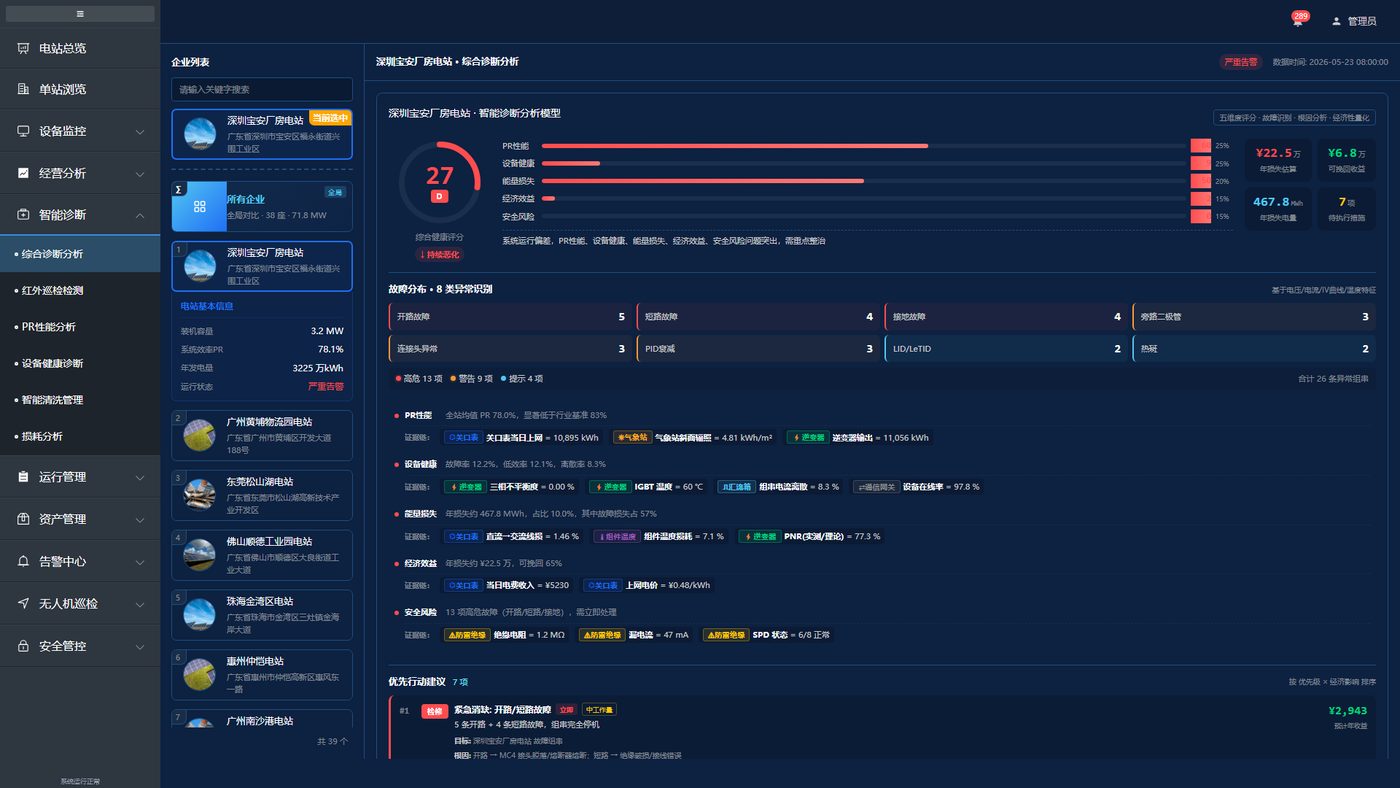Image resolution: width=1400 pixels, height=788 pixels.
Task: Click the 安全管控 lock icon
Action: coord(23,646)
